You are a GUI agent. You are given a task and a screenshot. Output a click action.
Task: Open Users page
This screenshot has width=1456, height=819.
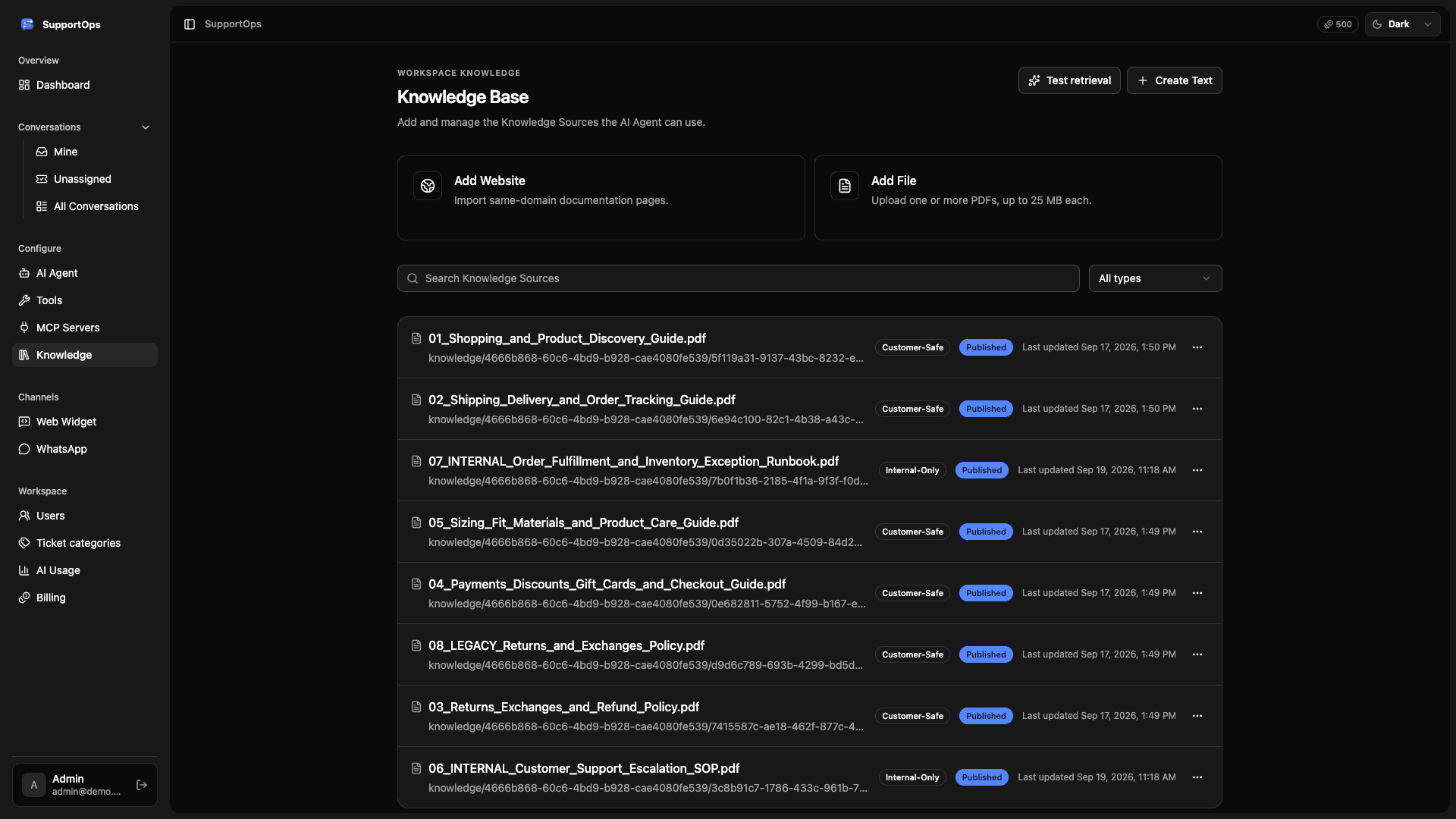85,516
